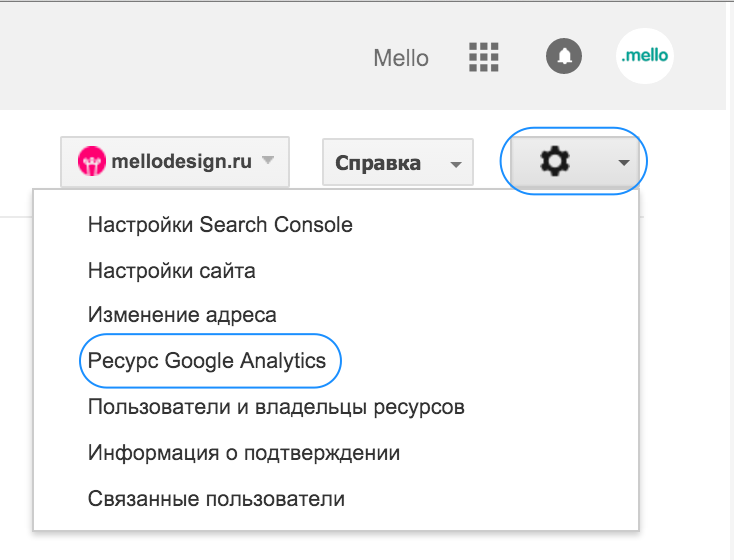Click the mellodesign.ru site name label
Image resolution: width=734 pixels, height=560 pixels.
(x=181, y=161)
